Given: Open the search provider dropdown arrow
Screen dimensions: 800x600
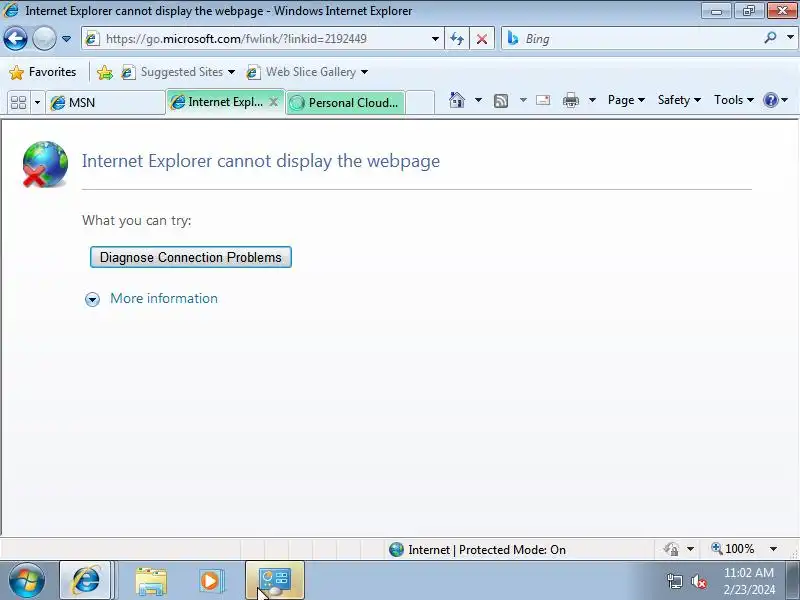Looking at the screenshot, I should click(x=790, y=38).
